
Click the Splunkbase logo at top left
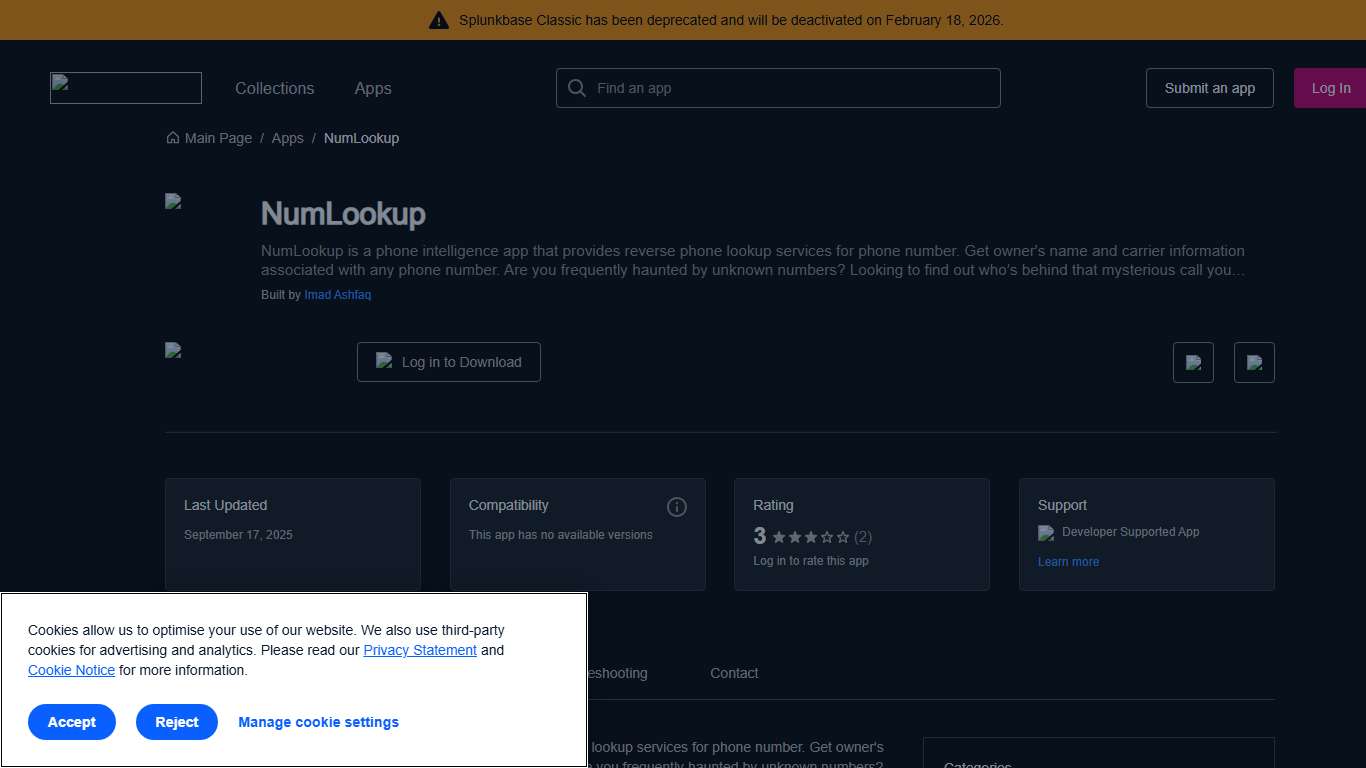[x=125, y=87]
